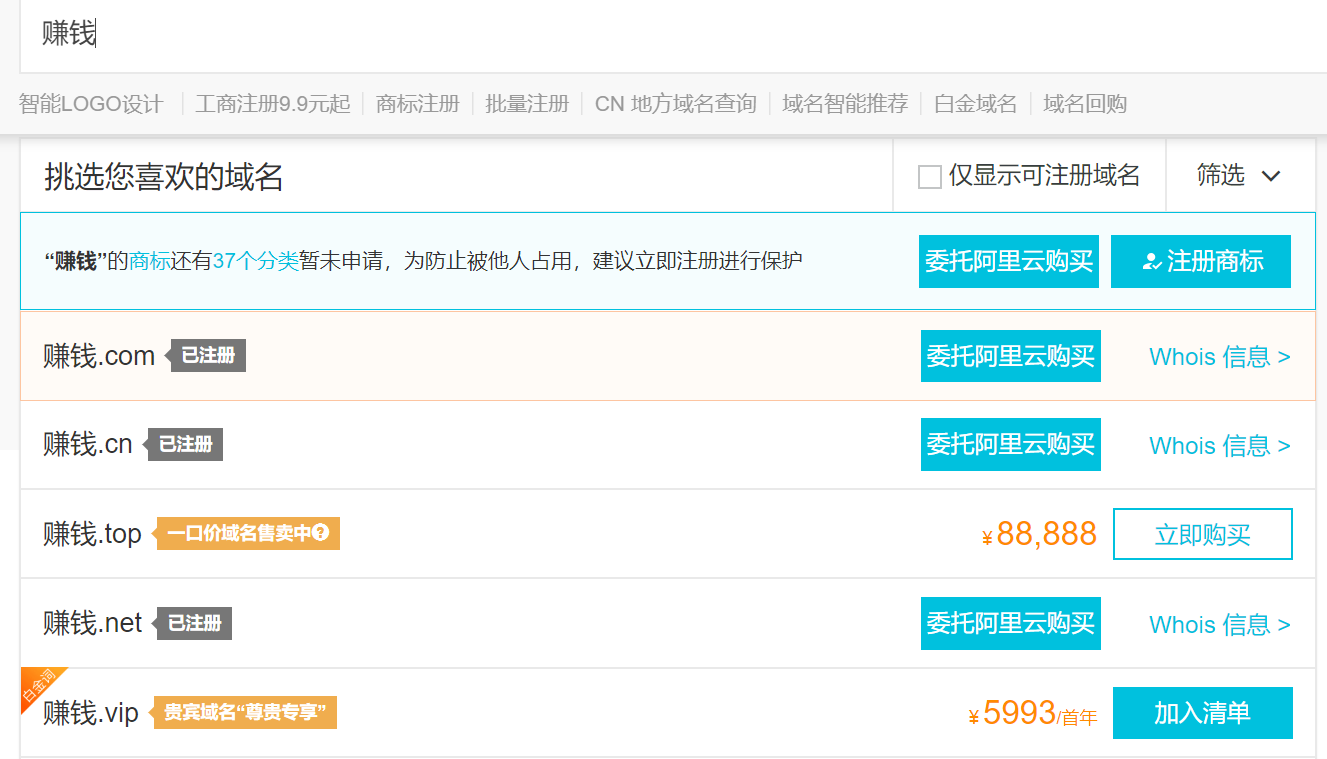Click the 赚钱.cn domain name
The width and height of the screenshot is (1327, 759).
(x=88, y=444)
